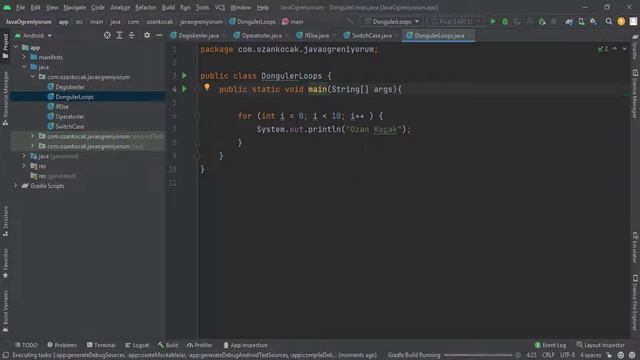640x360 pixels.
Task: Open the File menu
Action: point(20,7)
